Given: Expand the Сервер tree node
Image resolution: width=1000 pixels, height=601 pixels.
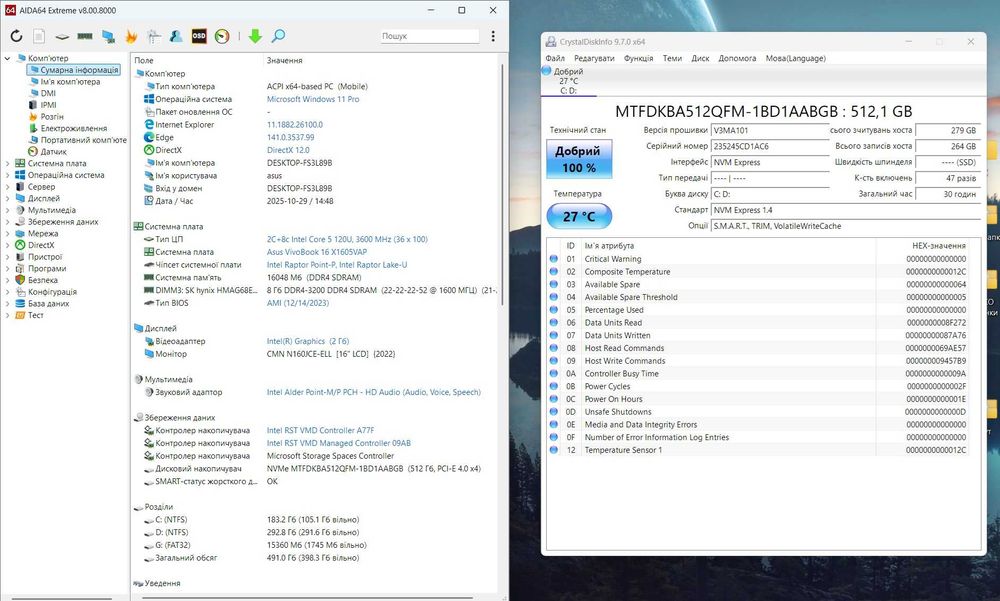Looking at the screenshot, I should pyautogui.click(x=7, y=187).
